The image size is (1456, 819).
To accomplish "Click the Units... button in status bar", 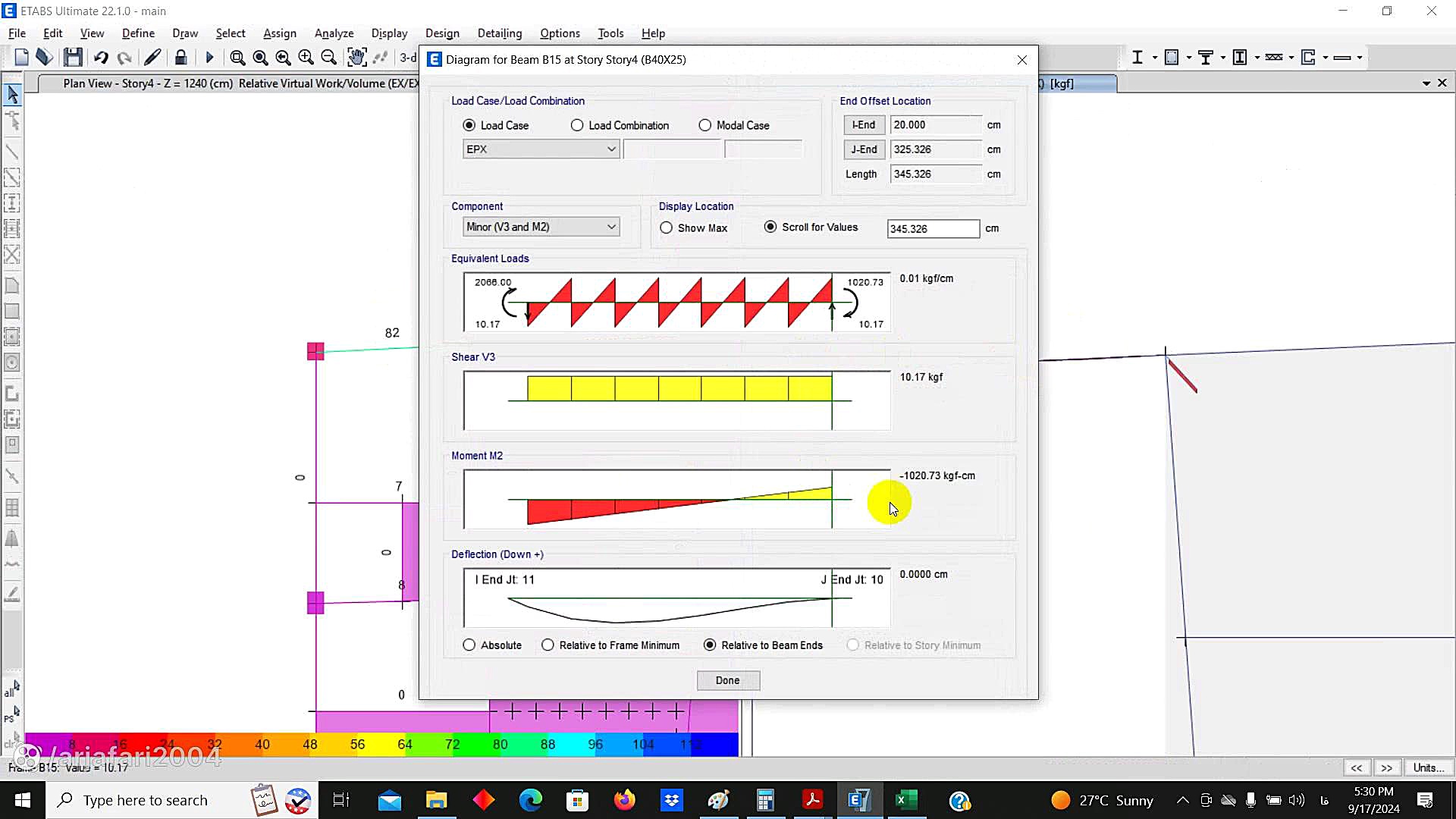I will point(1429,767).
